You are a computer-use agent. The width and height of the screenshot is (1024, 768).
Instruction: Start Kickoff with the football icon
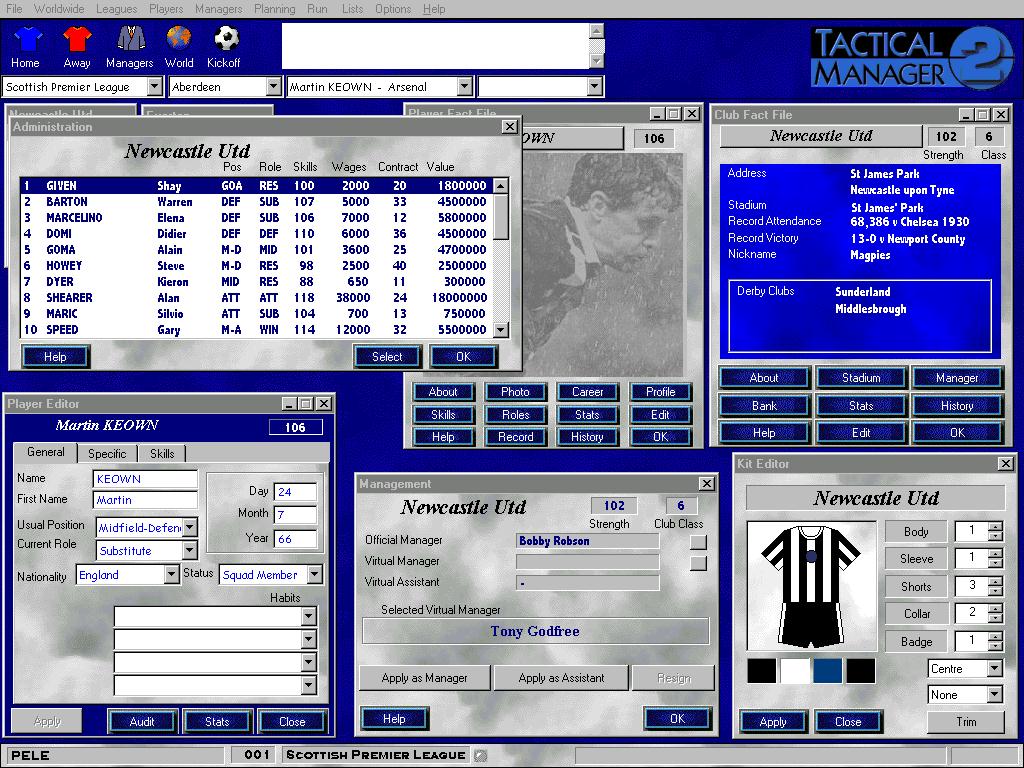pyautogui.click(x=226, y=39)
